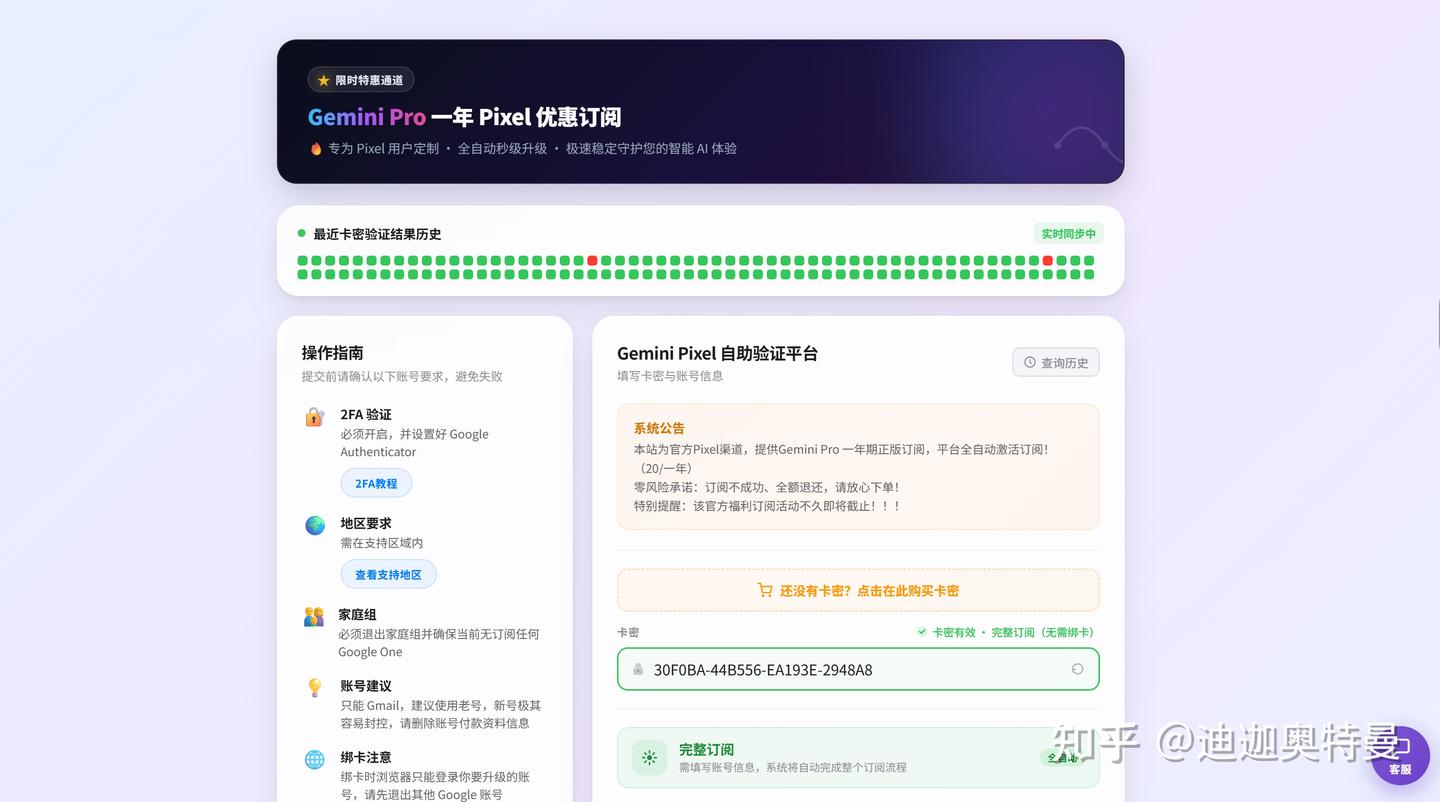Viewport: 1440px width, 802px height.
Task: Click the web globe icon next to 绑卡注意
Action: pyautogui.click(x=314, y=759)
